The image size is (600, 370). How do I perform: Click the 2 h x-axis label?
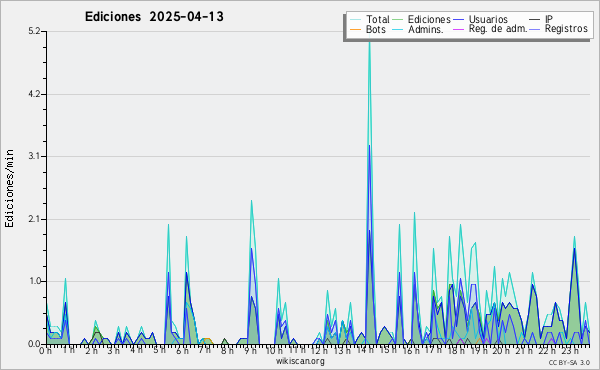pyautogui.click(x=91, y=351)
